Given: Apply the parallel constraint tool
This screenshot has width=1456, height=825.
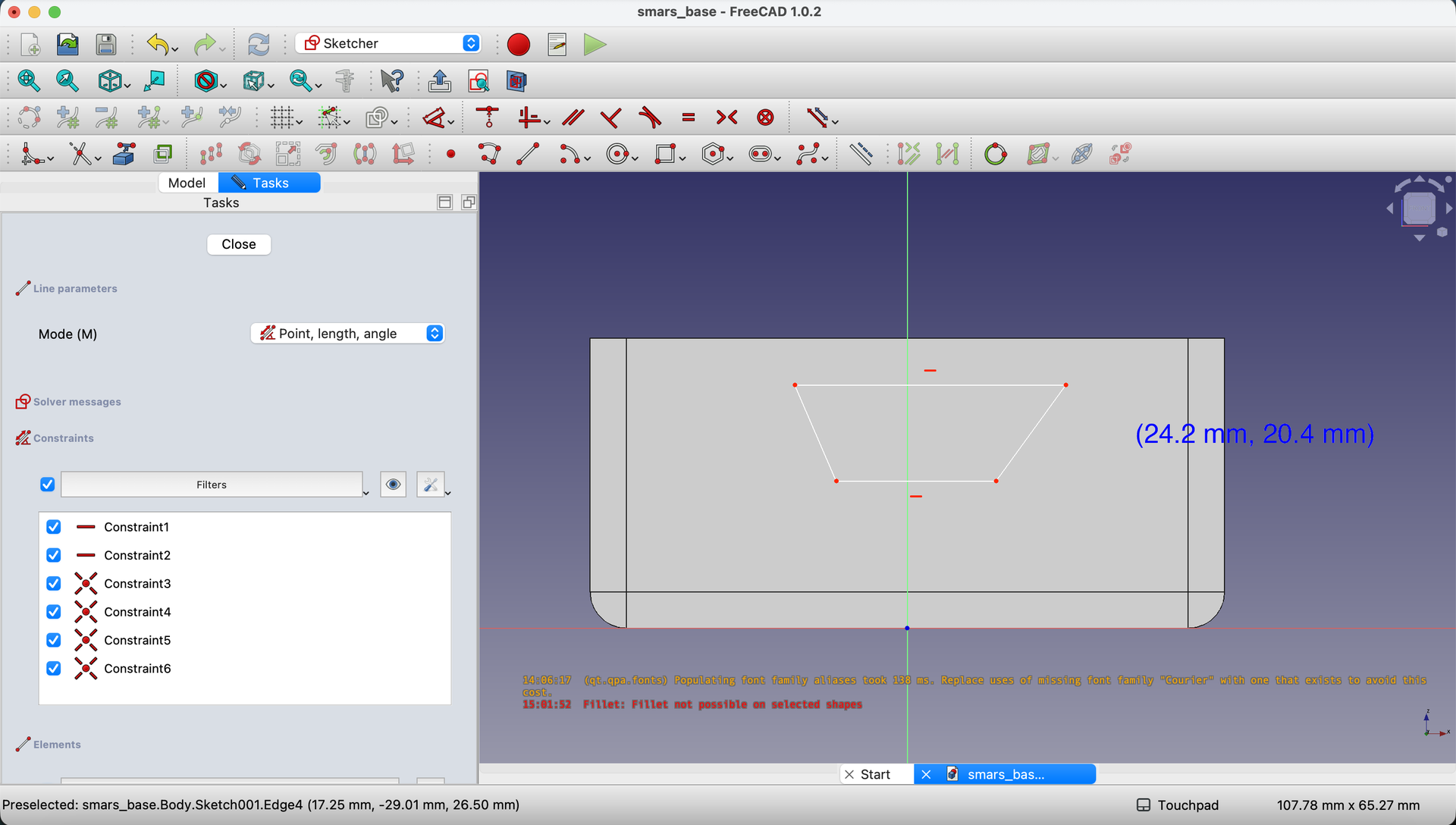Looking at the screenshot, I should click(x=573, y=118).
